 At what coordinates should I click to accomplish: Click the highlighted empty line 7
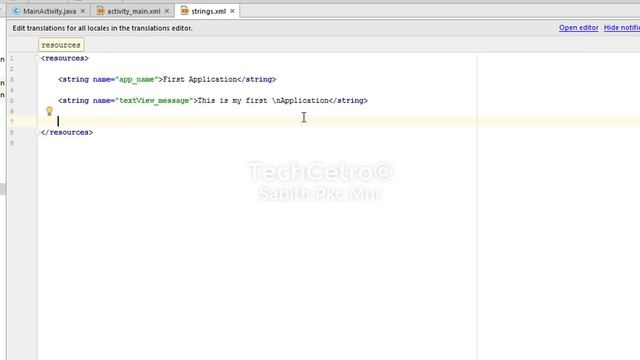339,122
